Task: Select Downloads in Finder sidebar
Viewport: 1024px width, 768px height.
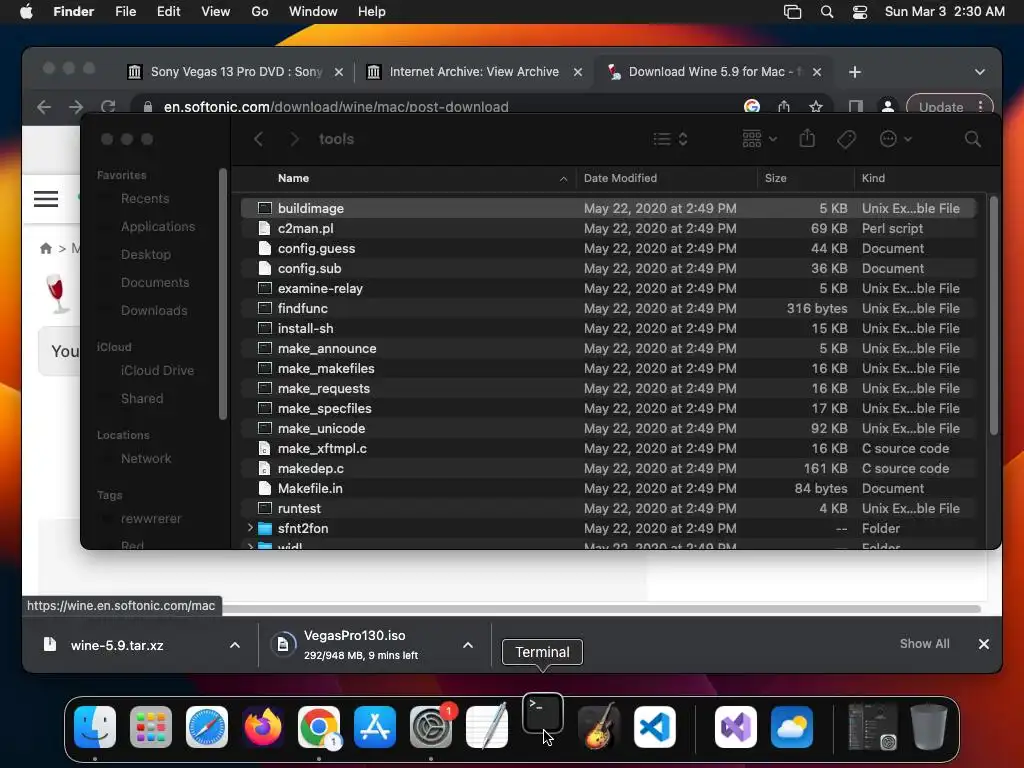Action: [x=154, y=311]
